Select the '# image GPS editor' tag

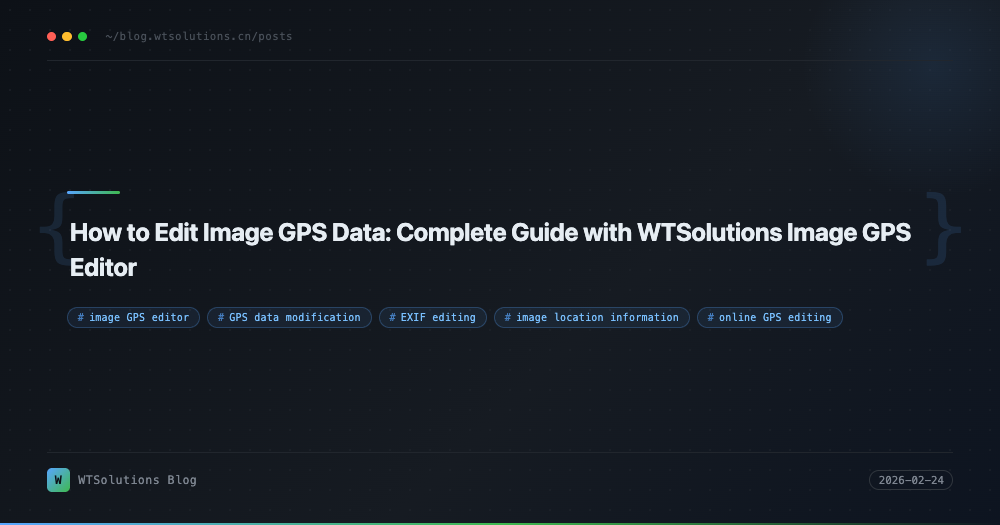pos(133,317)
